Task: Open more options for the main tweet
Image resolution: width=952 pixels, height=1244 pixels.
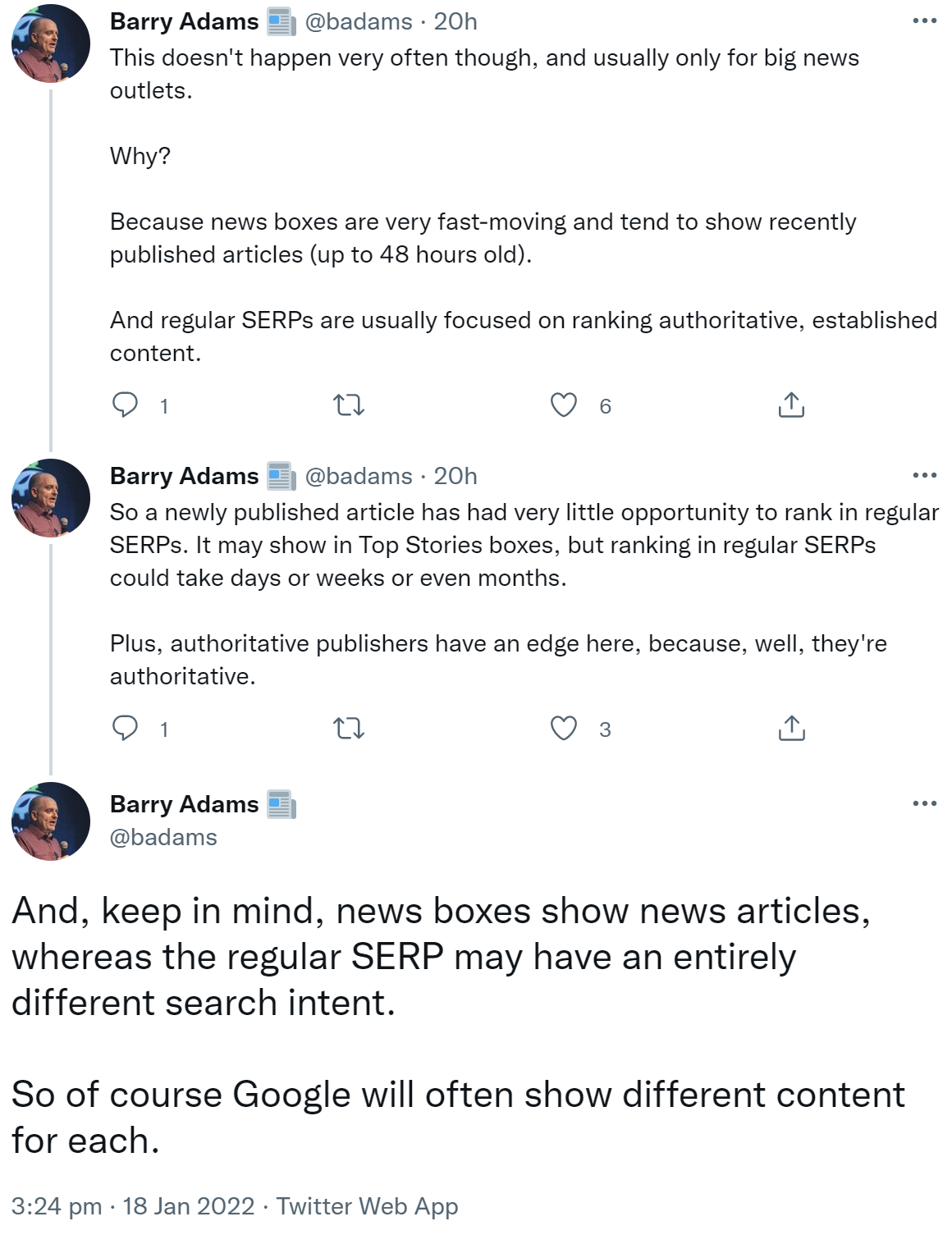Action: pyautogui.click(x=924, y=804)
